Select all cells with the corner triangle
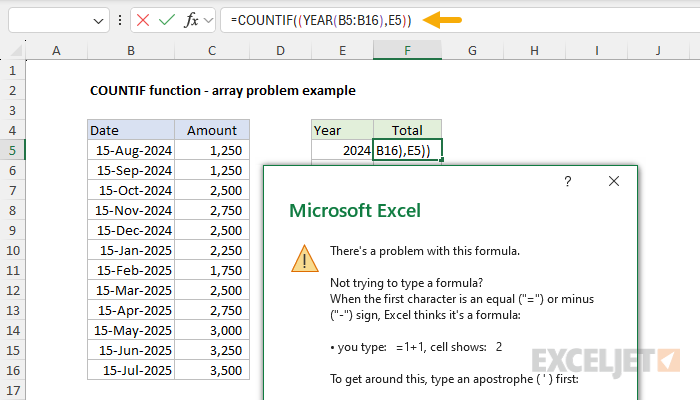 pyautogui.click(x=16, y=51)
